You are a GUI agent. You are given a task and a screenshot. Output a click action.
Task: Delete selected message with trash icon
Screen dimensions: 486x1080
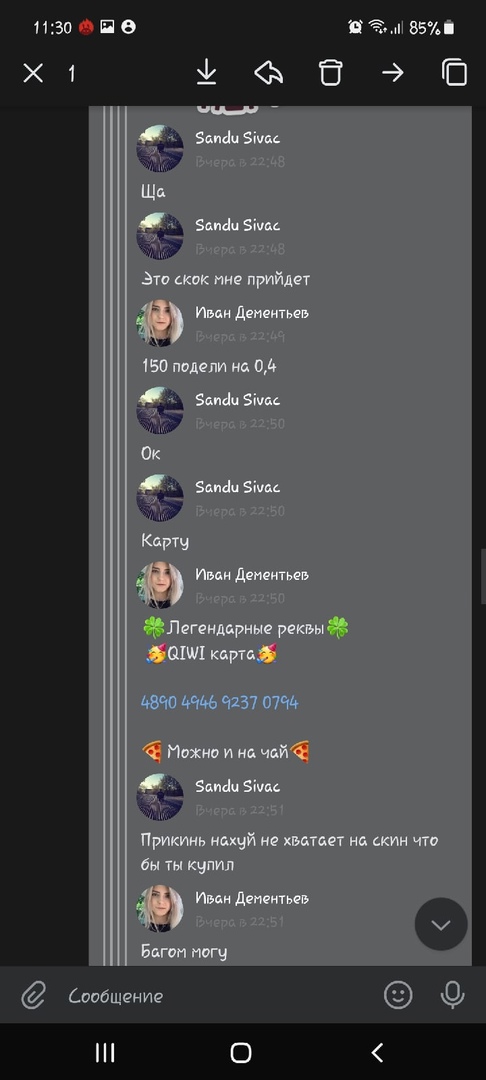[330, 72]
